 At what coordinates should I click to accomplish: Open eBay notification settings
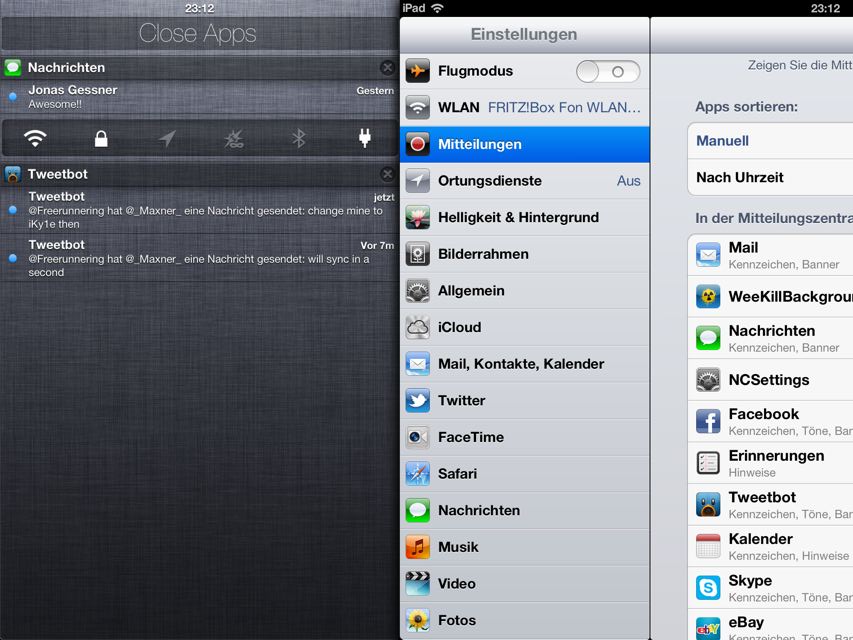(x=770, y=625)
